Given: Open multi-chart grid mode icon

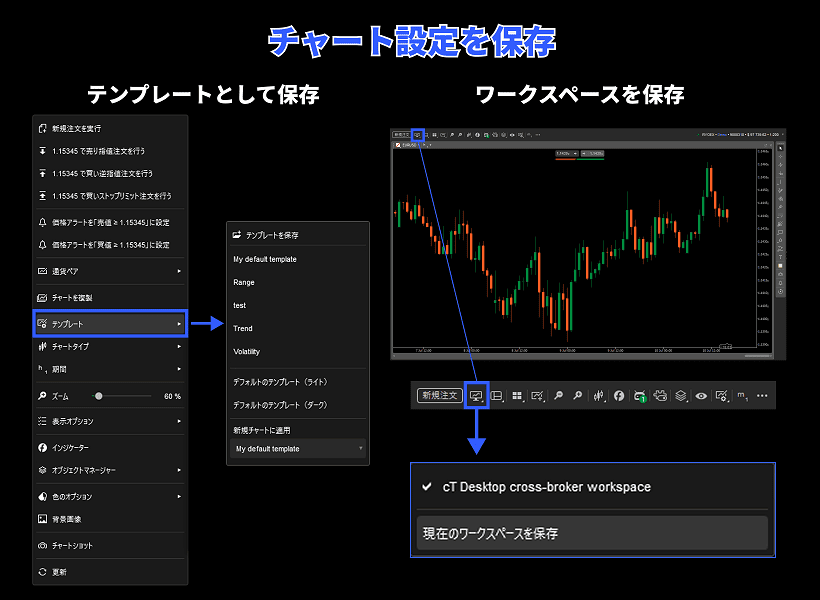Looking at the screenshot, I should click(x=517, y=396).
